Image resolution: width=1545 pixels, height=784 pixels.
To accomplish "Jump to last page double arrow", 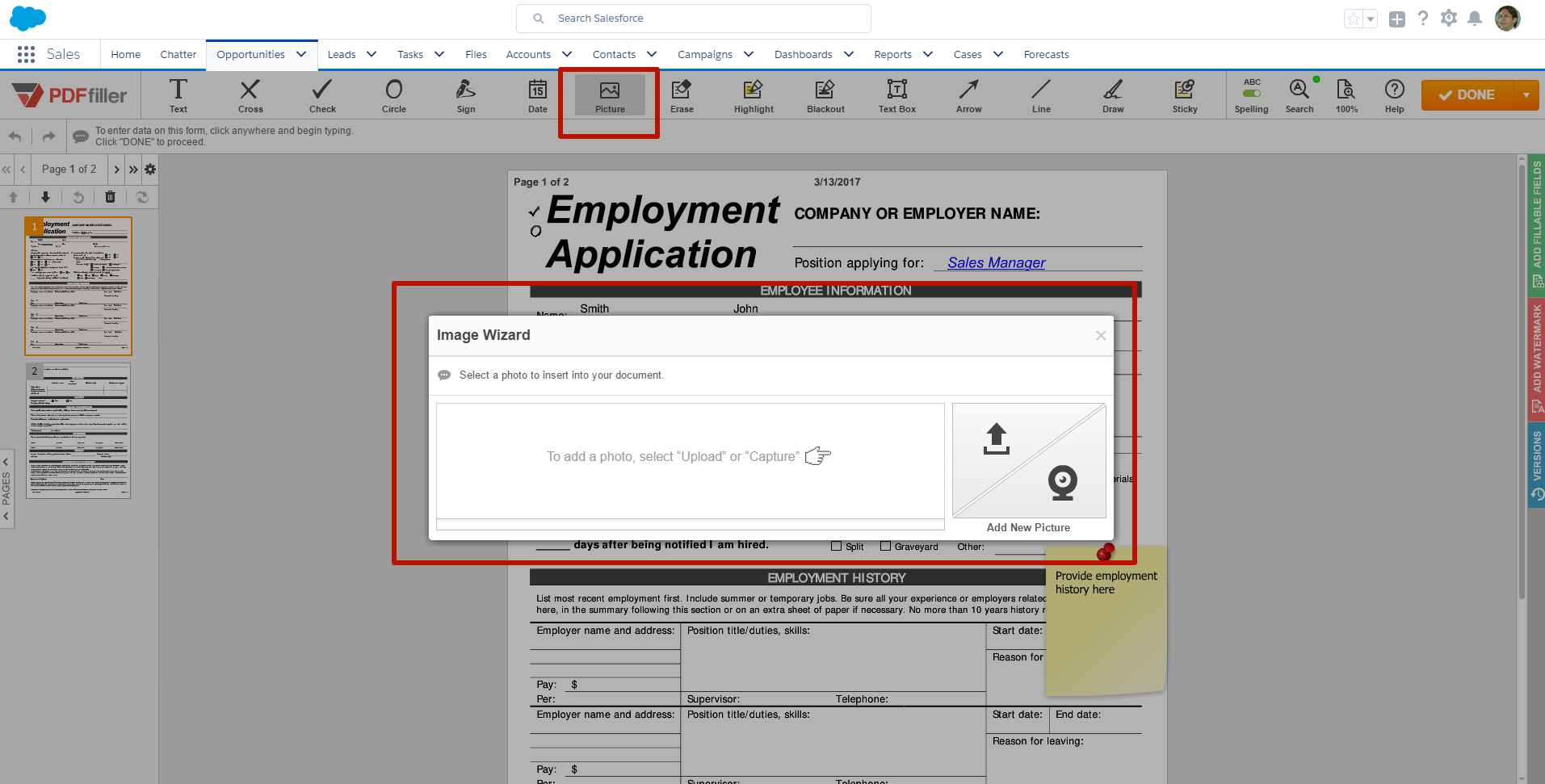I will click(x=133, y=170).
